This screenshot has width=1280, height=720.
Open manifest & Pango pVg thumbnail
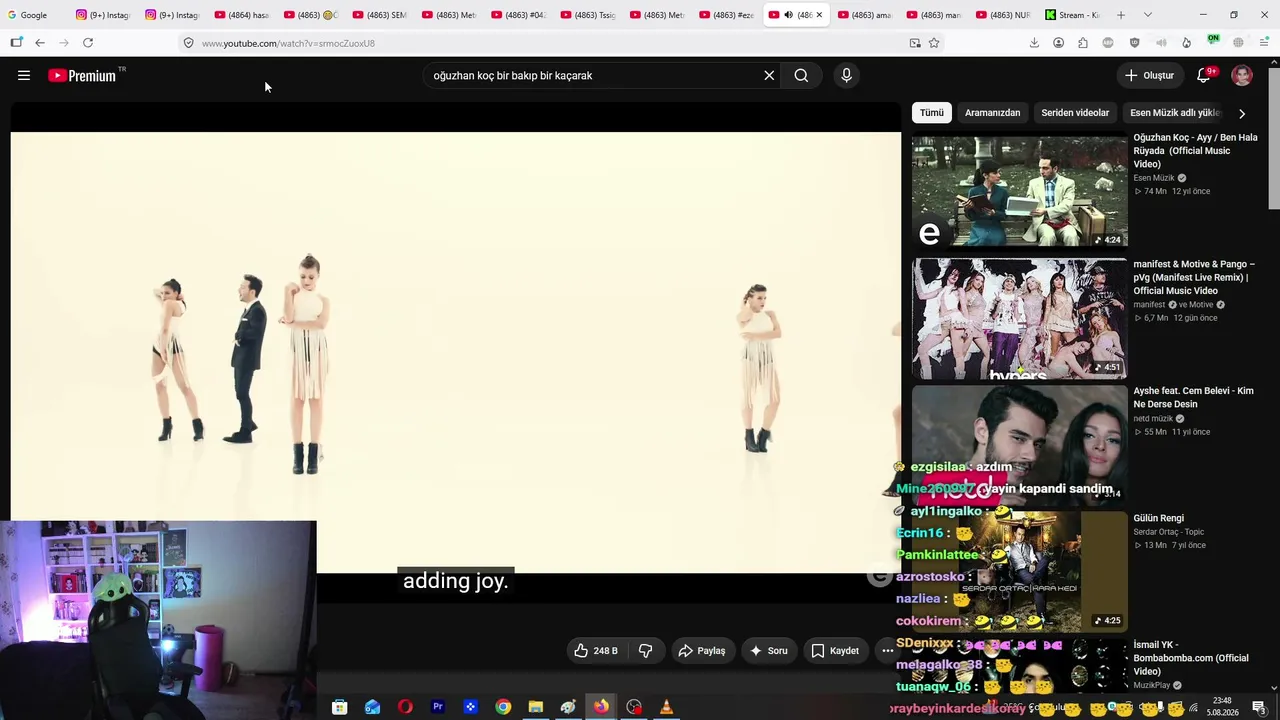coord(1019,319)
